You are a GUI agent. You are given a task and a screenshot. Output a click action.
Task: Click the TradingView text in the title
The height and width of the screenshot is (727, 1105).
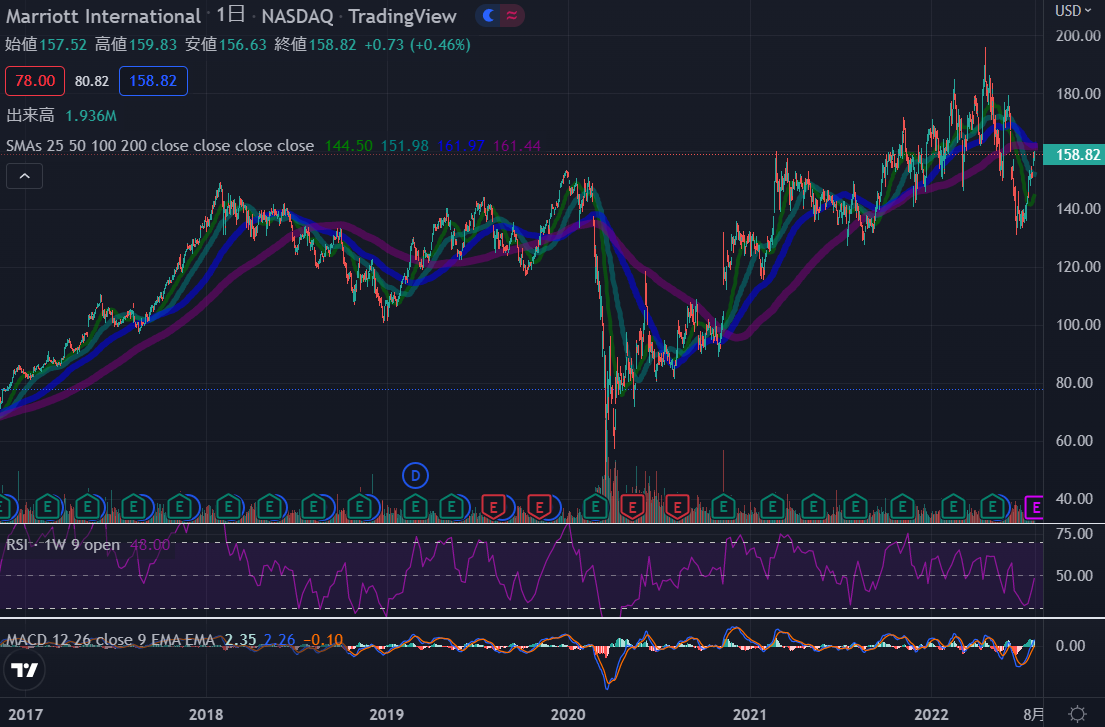tap(402, 16)
